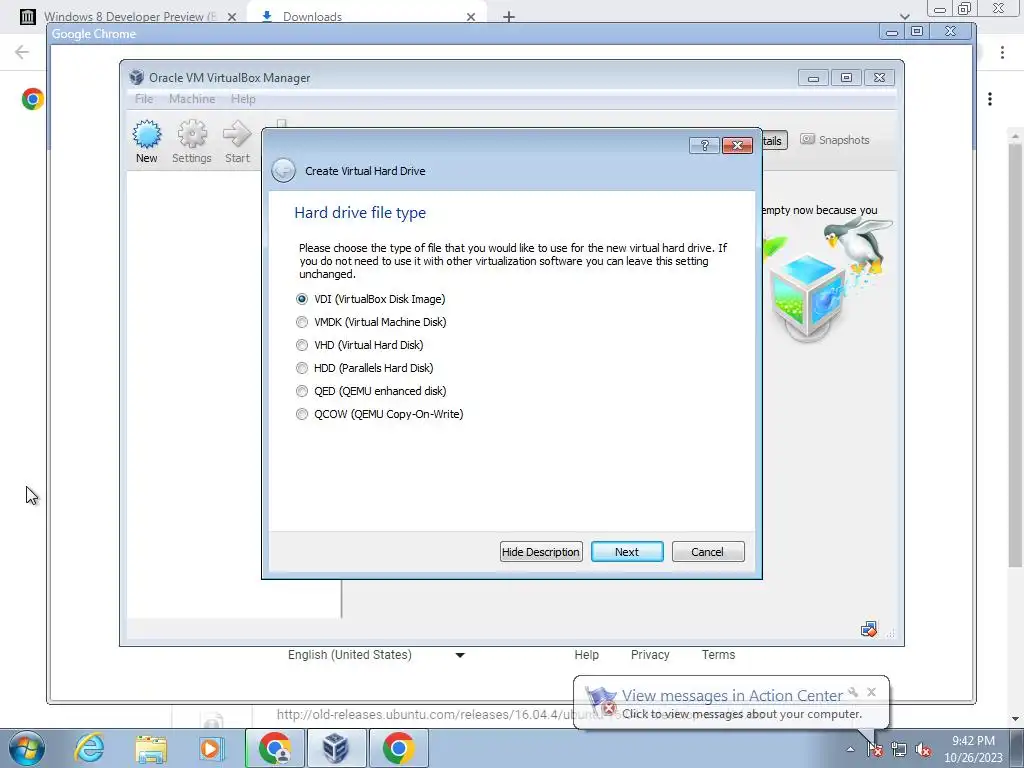The width and height of the screenshot is (1024, 768).
Task: Click the back arrow in Create Virtual Hard Drive
Action: 283,170
